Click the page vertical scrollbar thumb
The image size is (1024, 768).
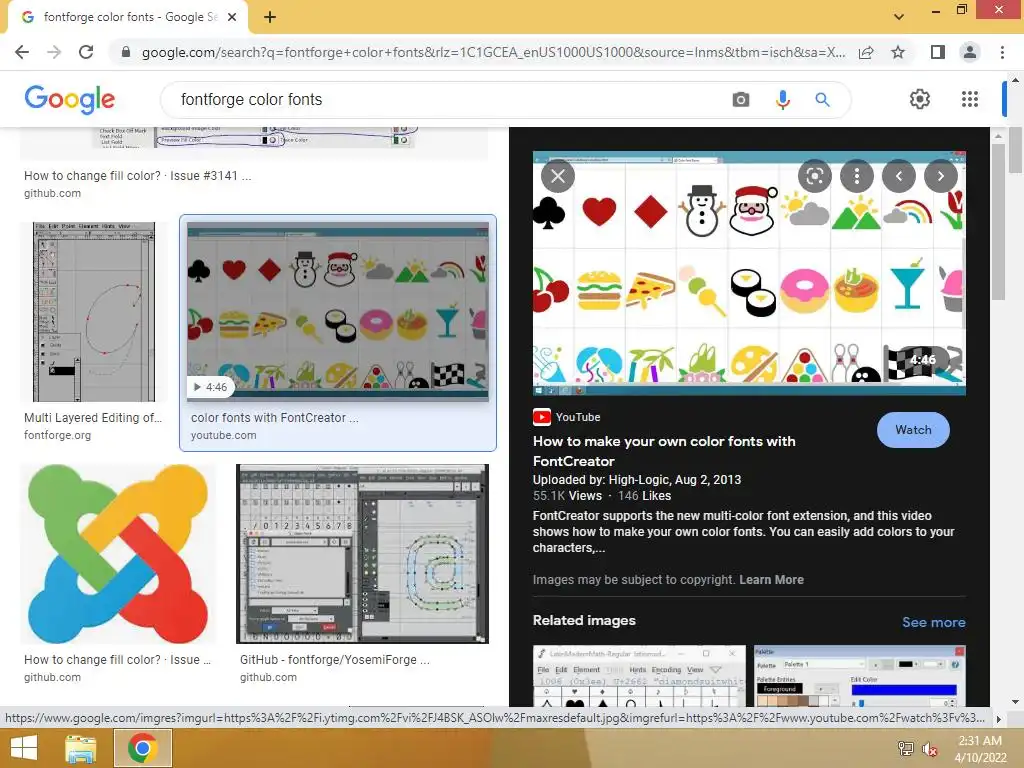pos(1016,150)
